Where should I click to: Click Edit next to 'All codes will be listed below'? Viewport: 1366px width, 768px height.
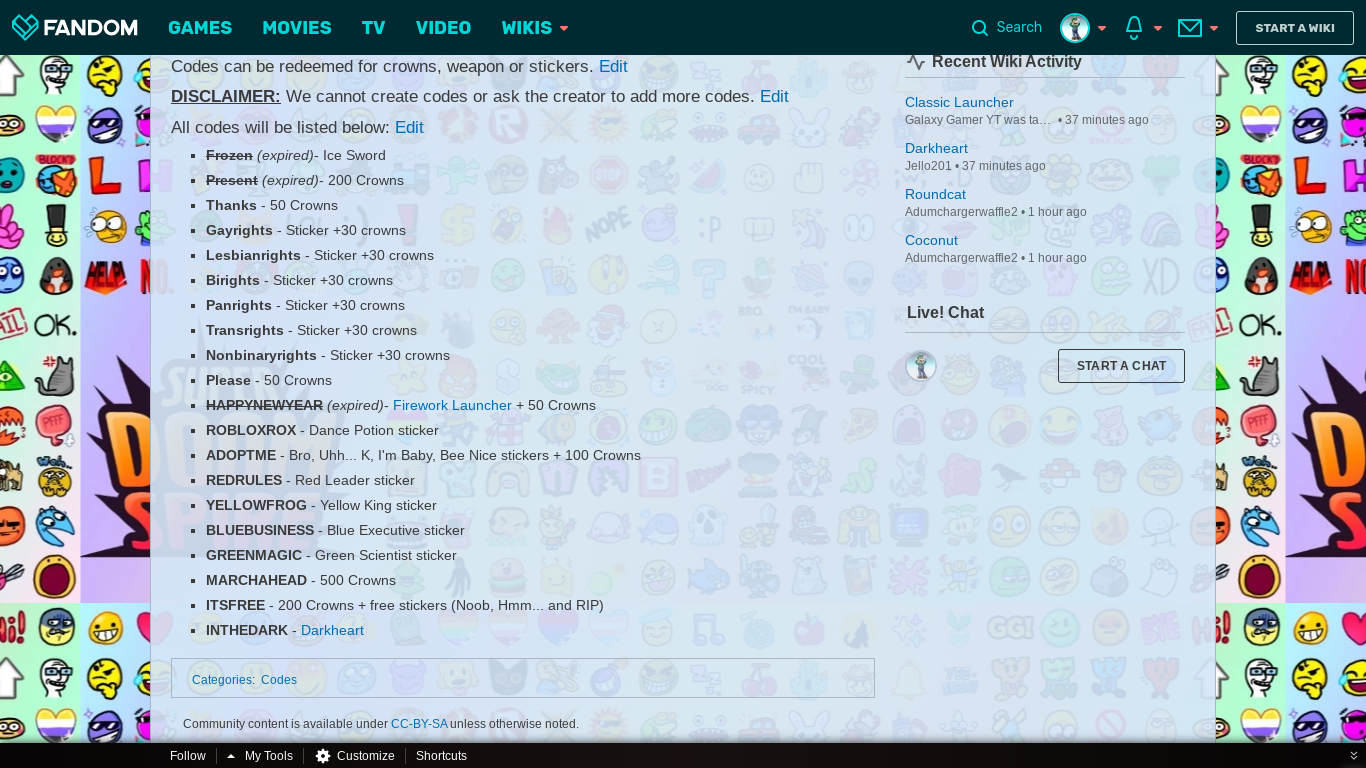(409, 128)
